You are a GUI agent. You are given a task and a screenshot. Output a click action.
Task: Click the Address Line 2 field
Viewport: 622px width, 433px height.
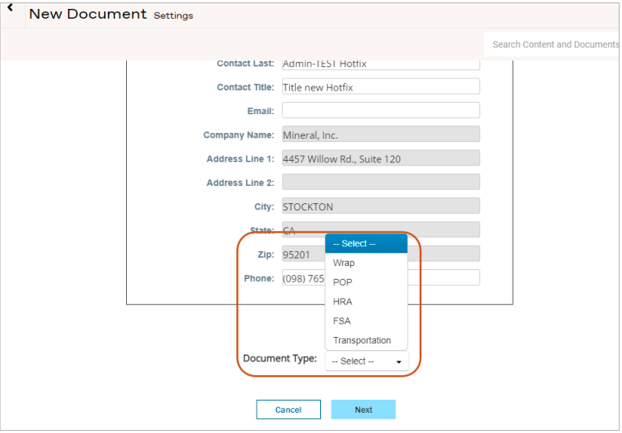click(x=381, y=182)
